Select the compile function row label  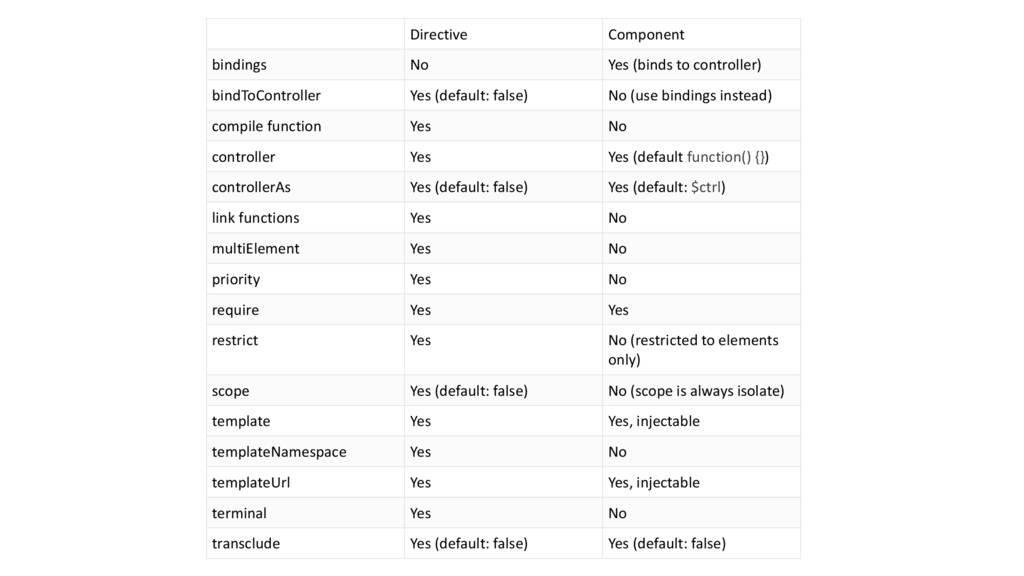click(x=266, y=126)
